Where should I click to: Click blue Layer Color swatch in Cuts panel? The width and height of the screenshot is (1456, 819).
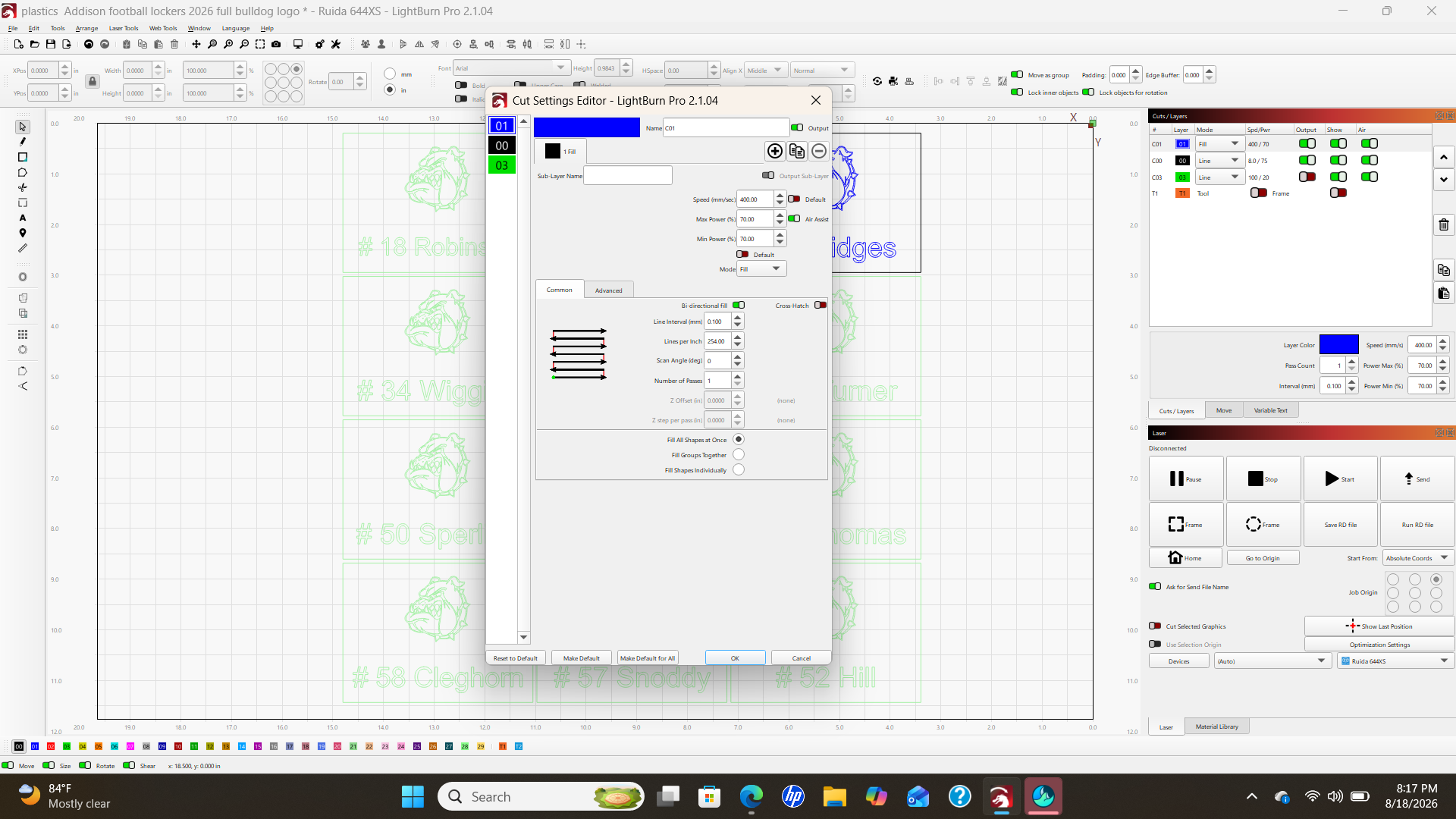[x=1339, y=344]
